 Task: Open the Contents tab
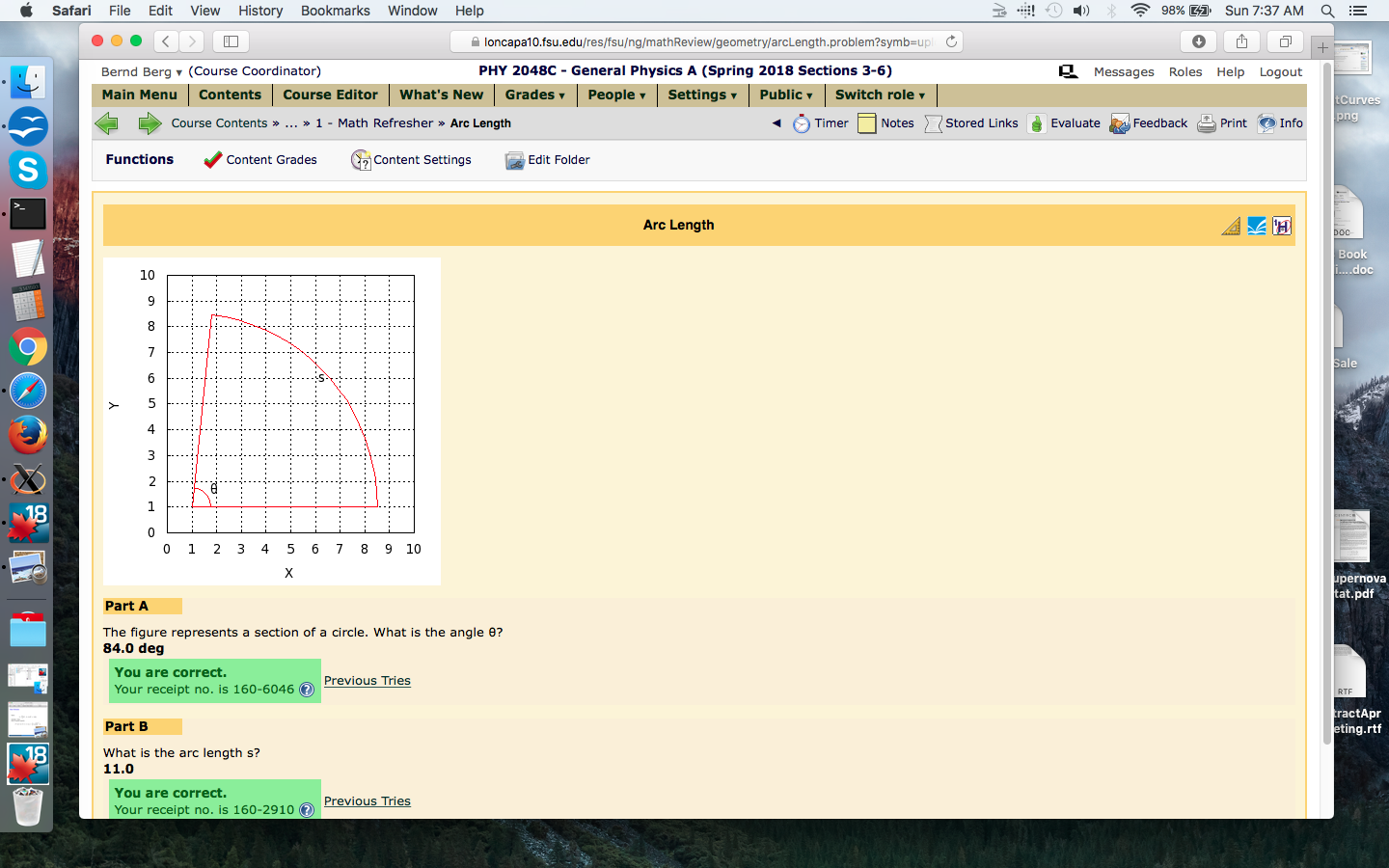click(x=231, y=95)
